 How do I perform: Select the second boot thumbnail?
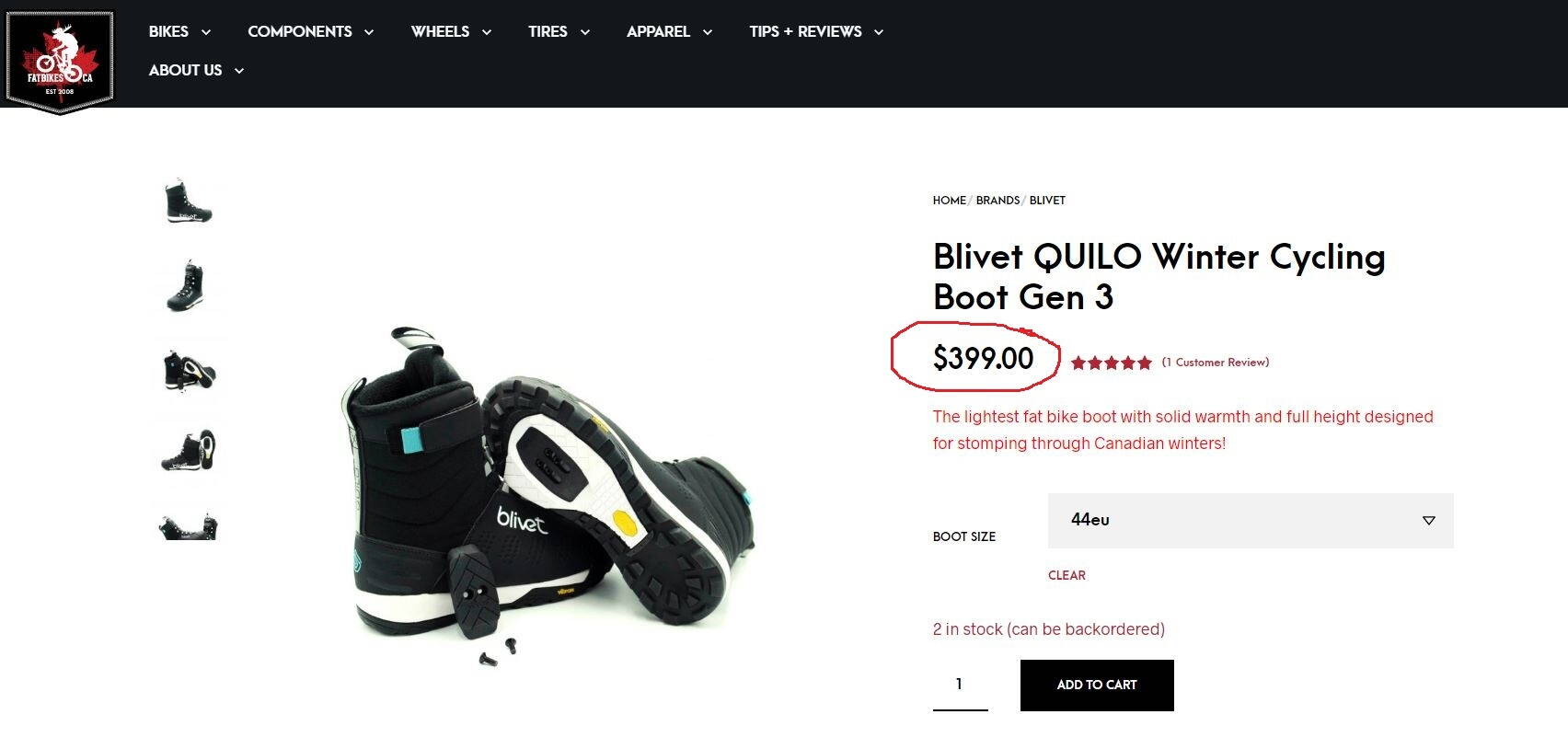click(x=189, y=285)
